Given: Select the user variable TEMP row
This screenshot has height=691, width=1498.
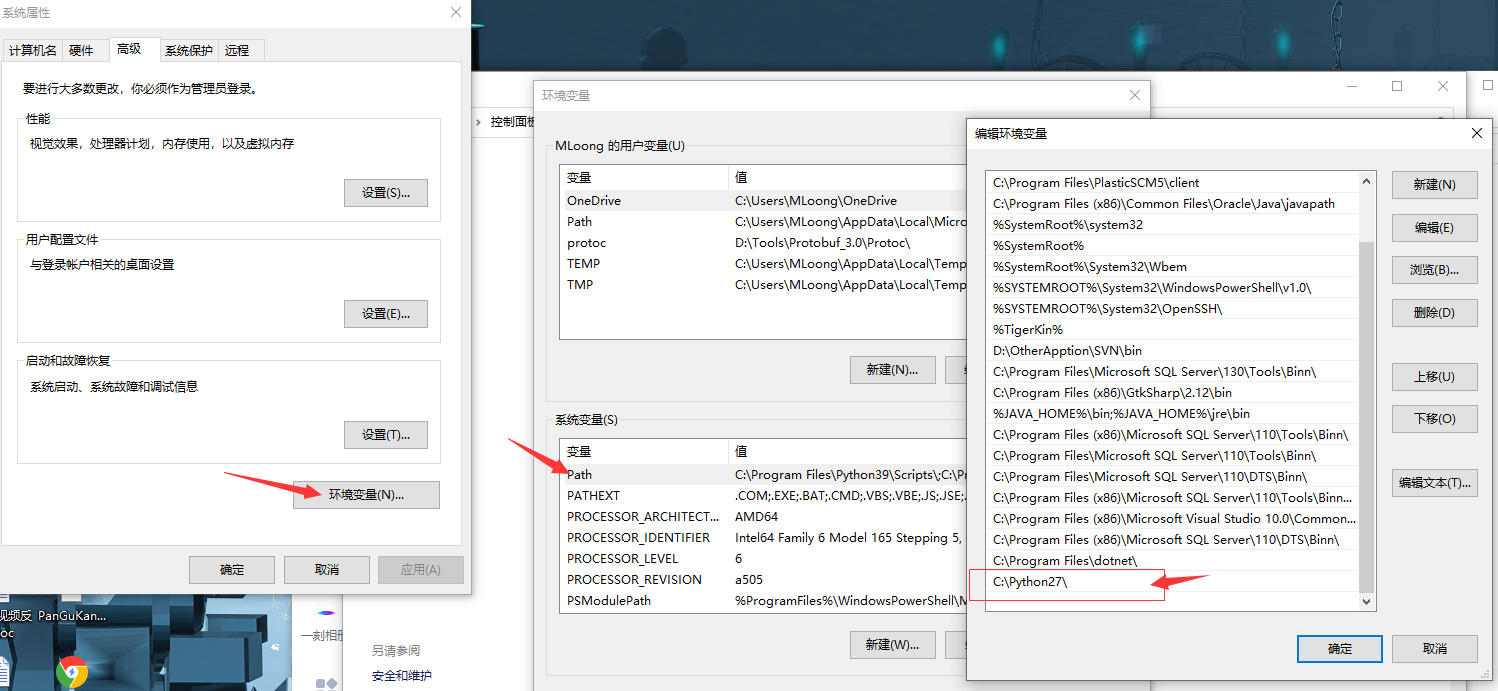Looking at the screenshot, I should [x=764, y=264].
